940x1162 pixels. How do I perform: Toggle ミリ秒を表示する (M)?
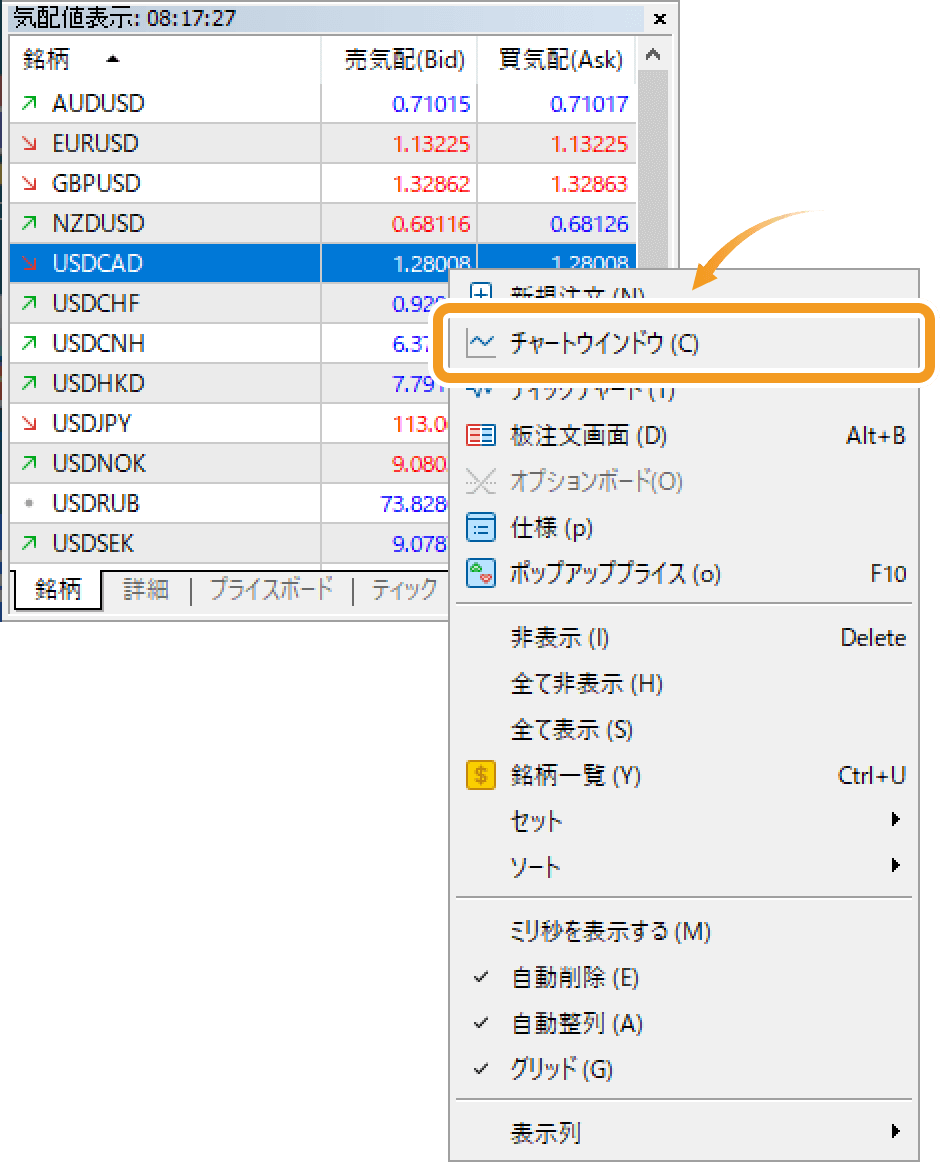[x=683, y=932]
